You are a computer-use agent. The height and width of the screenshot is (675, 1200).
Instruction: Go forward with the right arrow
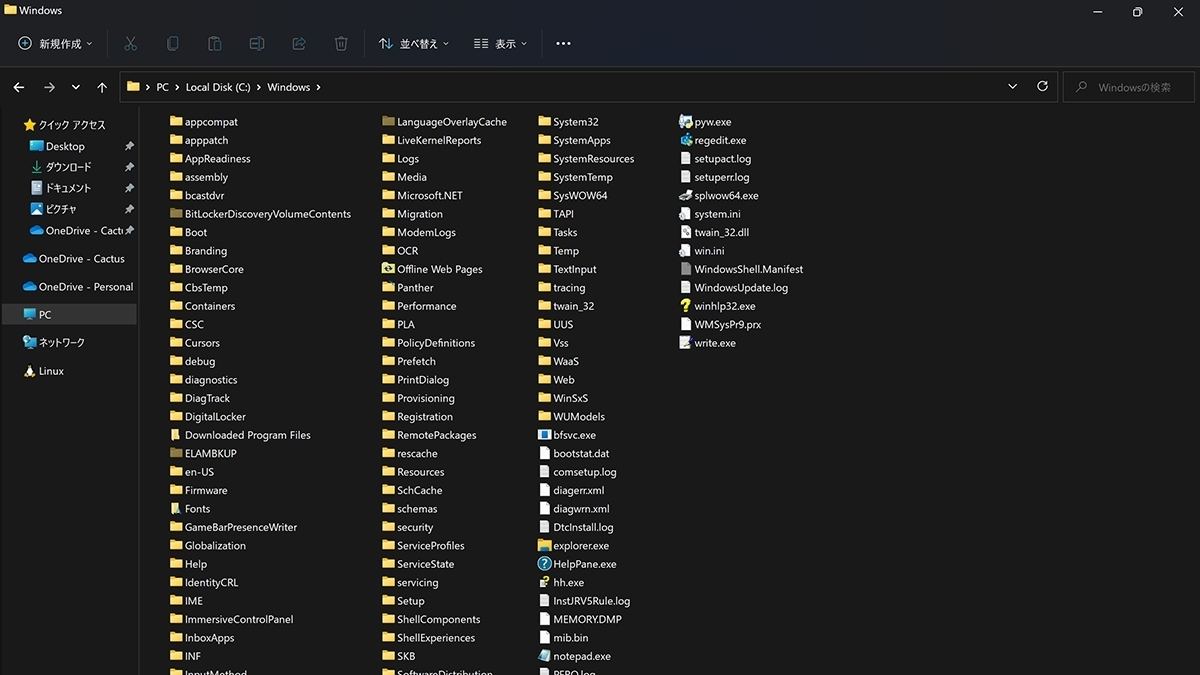point(49,87)
